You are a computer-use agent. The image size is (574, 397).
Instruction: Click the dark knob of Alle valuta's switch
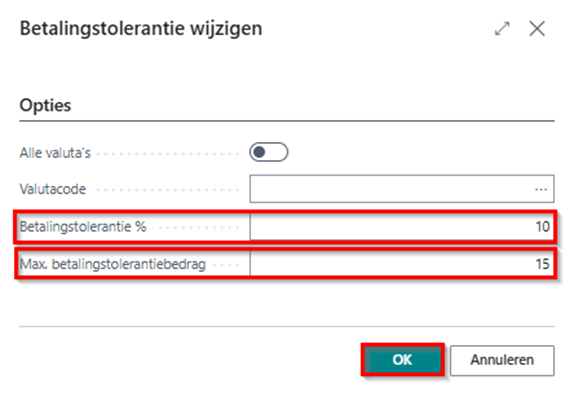[x=259, y=152]
